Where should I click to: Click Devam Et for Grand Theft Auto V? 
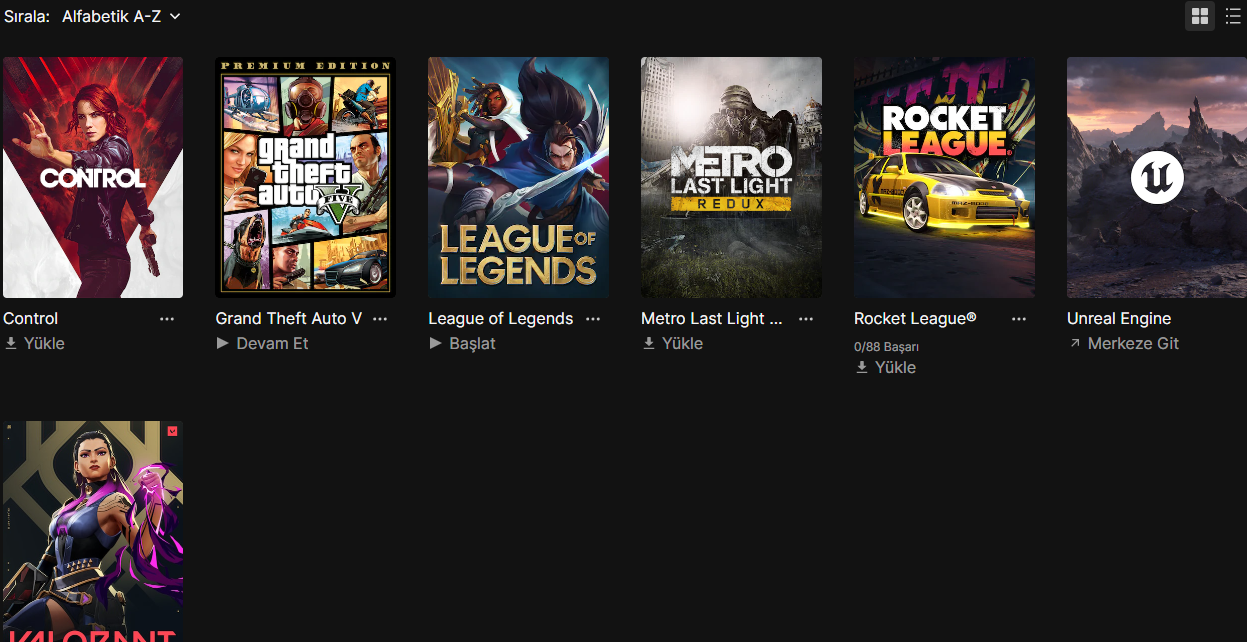pos(262,343)
